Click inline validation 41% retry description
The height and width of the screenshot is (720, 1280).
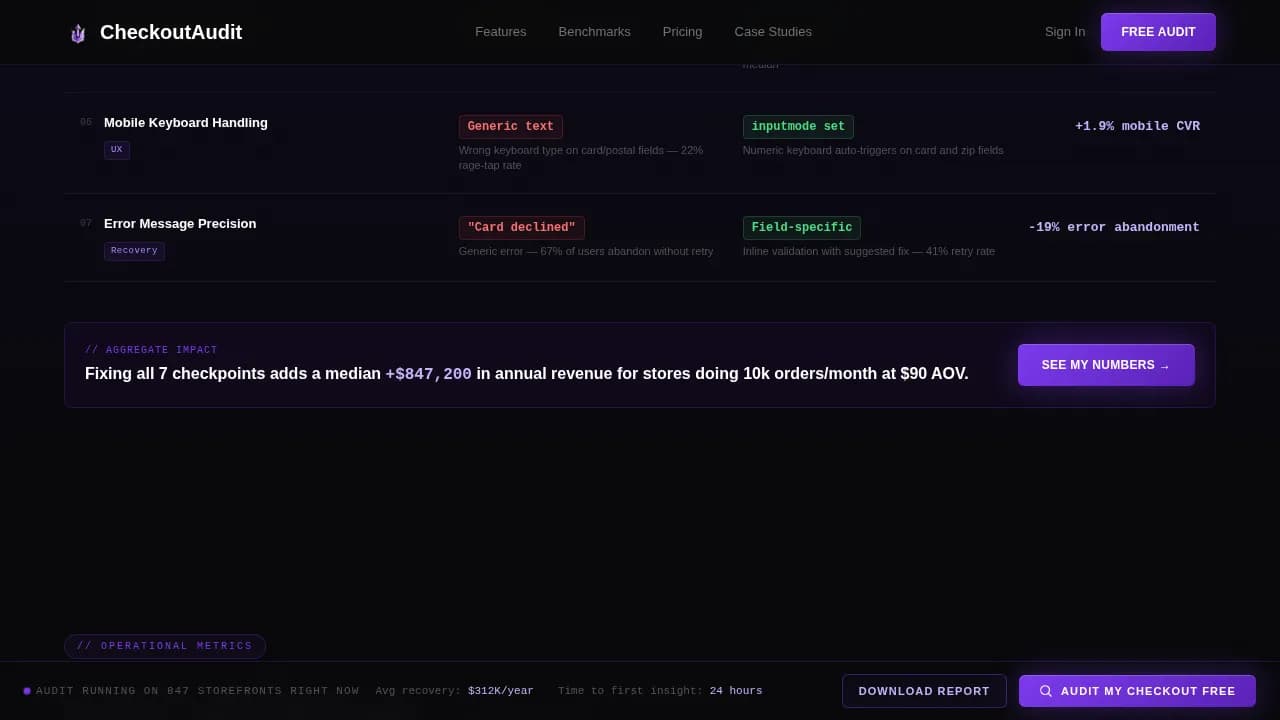click(869, 252)
